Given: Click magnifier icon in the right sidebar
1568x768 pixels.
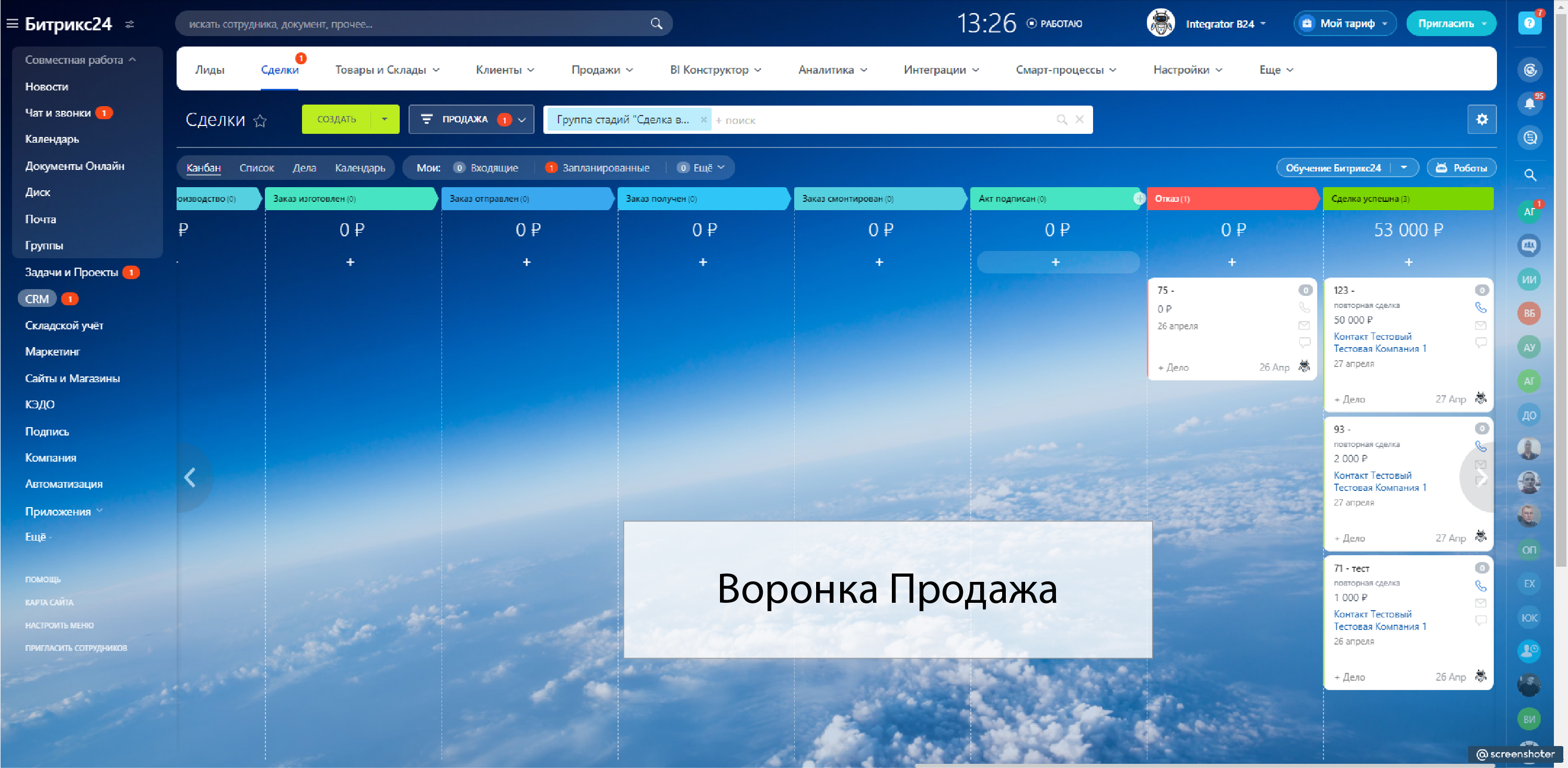Looking at the screenshot, I should coord(1529,176).
